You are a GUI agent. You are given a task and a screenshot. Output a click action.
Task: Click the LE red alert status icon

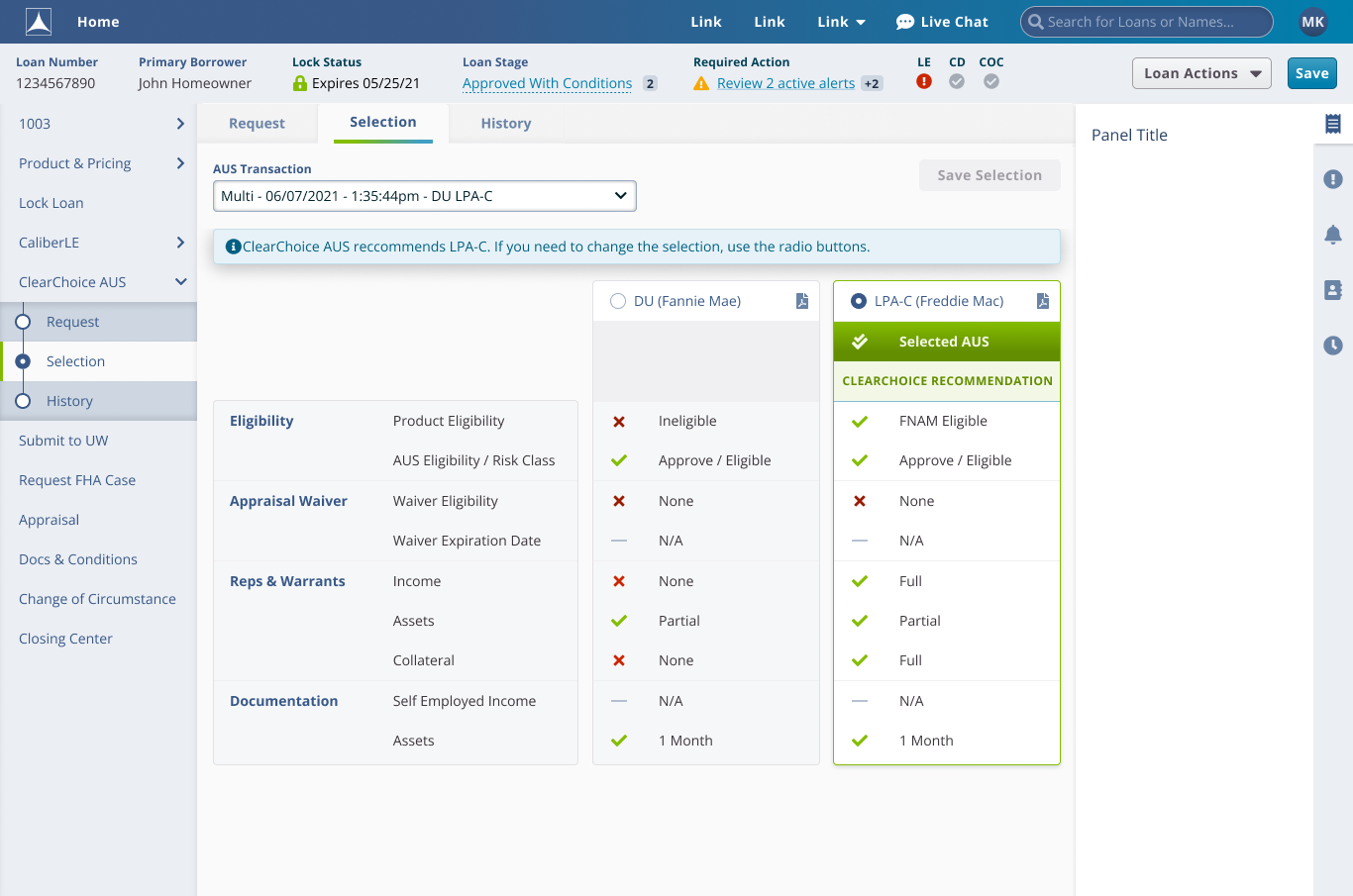click(x=924, y=82)
